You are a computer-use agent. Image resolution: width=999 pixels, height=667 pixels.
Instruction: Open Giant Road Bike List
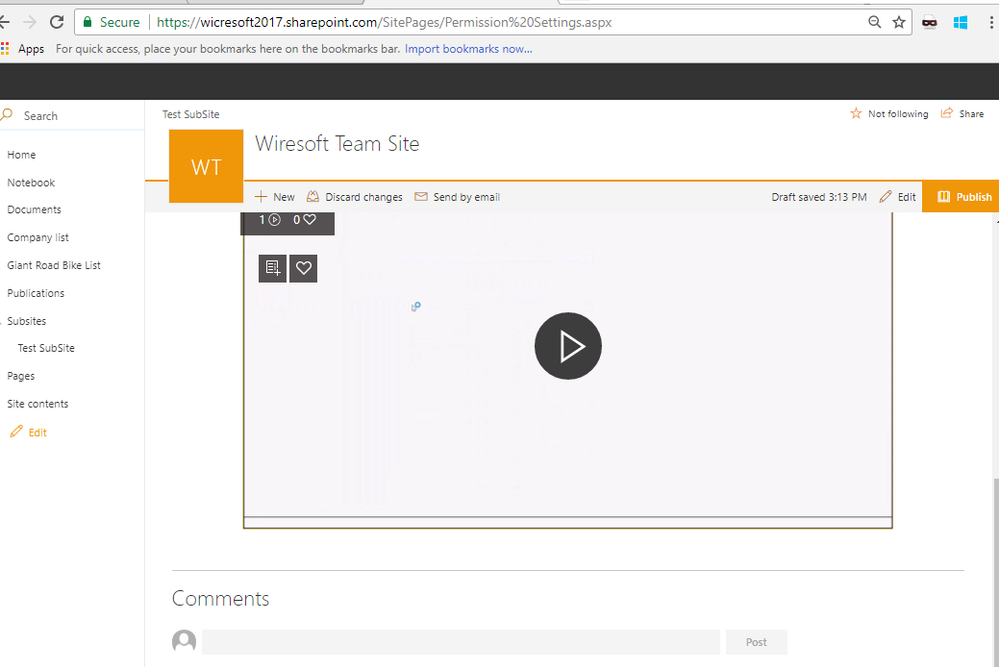[54, 265]
